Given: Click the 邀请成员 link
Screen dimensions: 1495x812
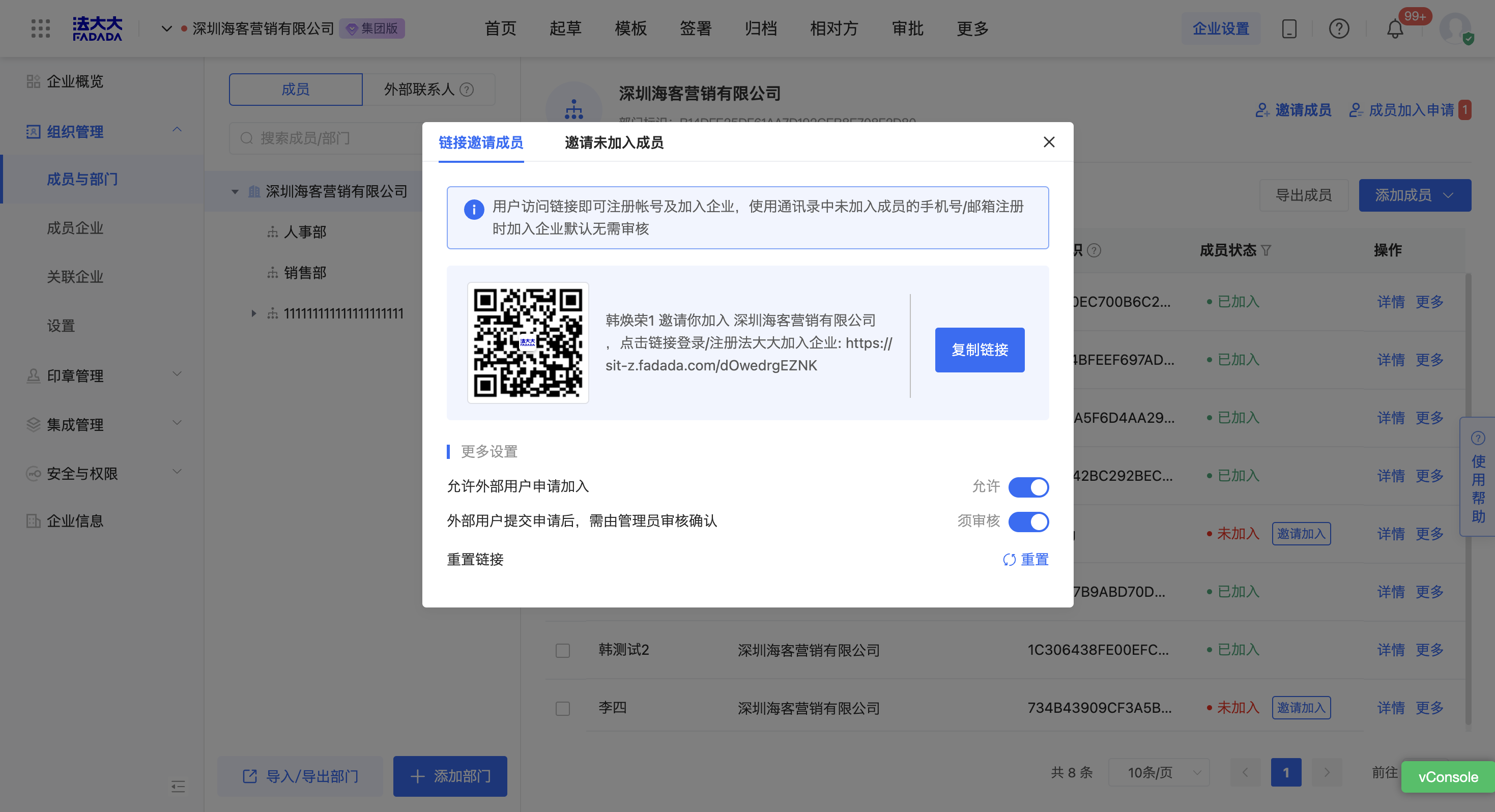Looking at the screenshot, I should tap(1293, 110).
